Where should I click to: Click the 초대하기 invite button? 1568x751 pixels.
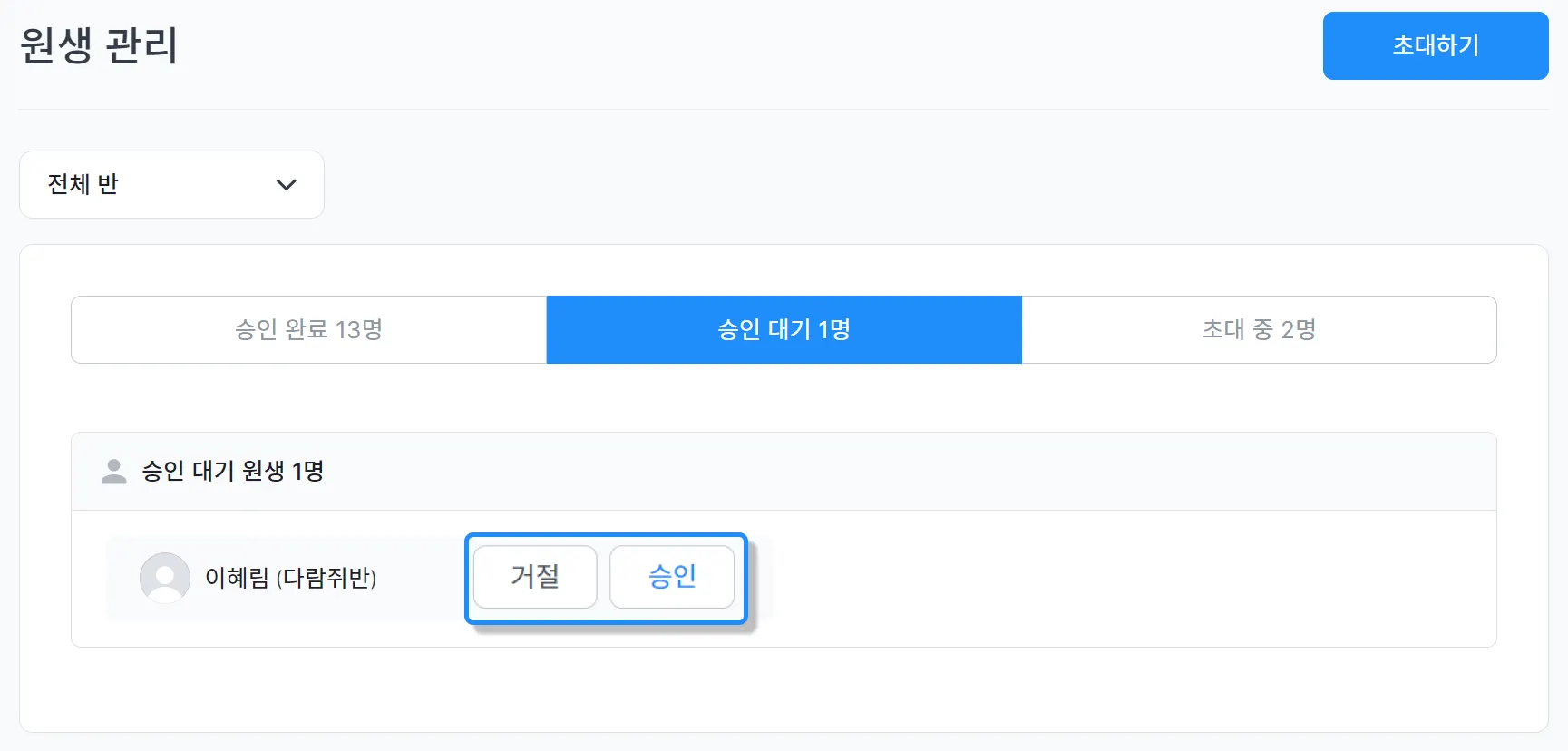point(1435,45)
